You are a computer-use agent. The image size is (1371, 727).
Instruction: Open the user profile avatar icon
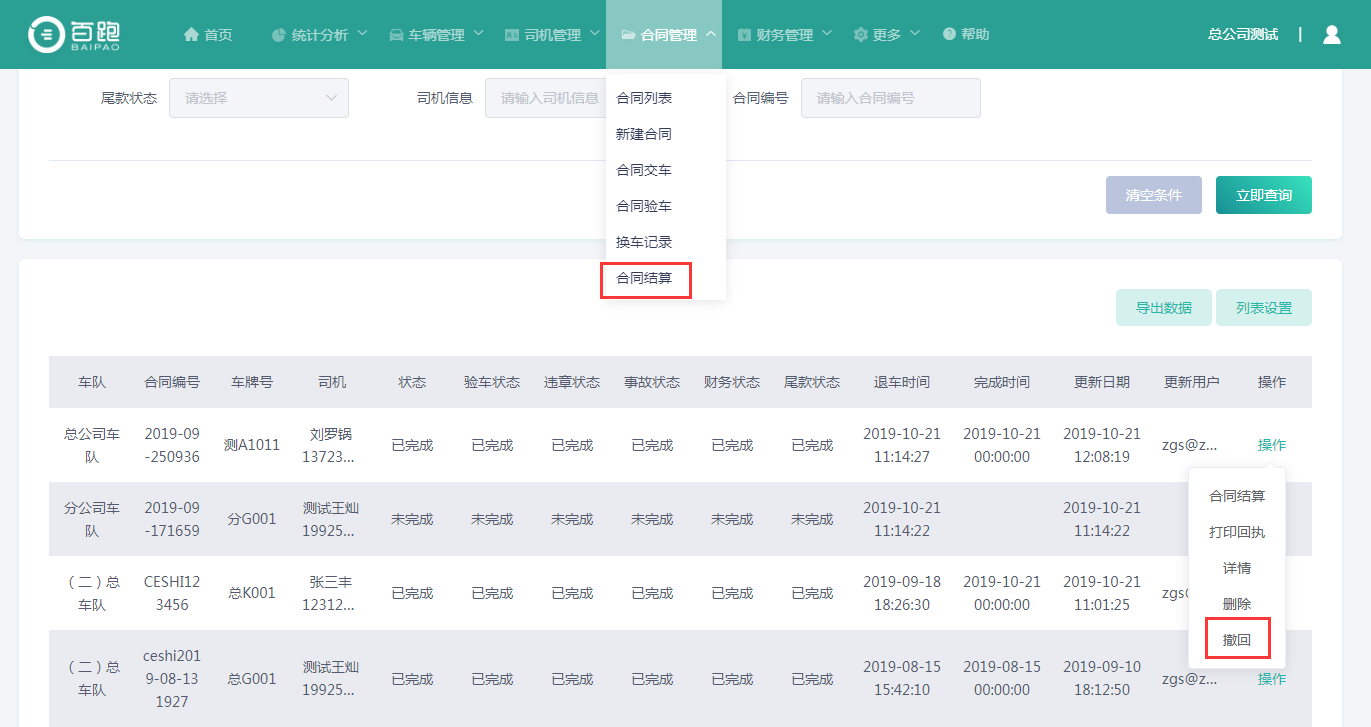click(1331, 34)
